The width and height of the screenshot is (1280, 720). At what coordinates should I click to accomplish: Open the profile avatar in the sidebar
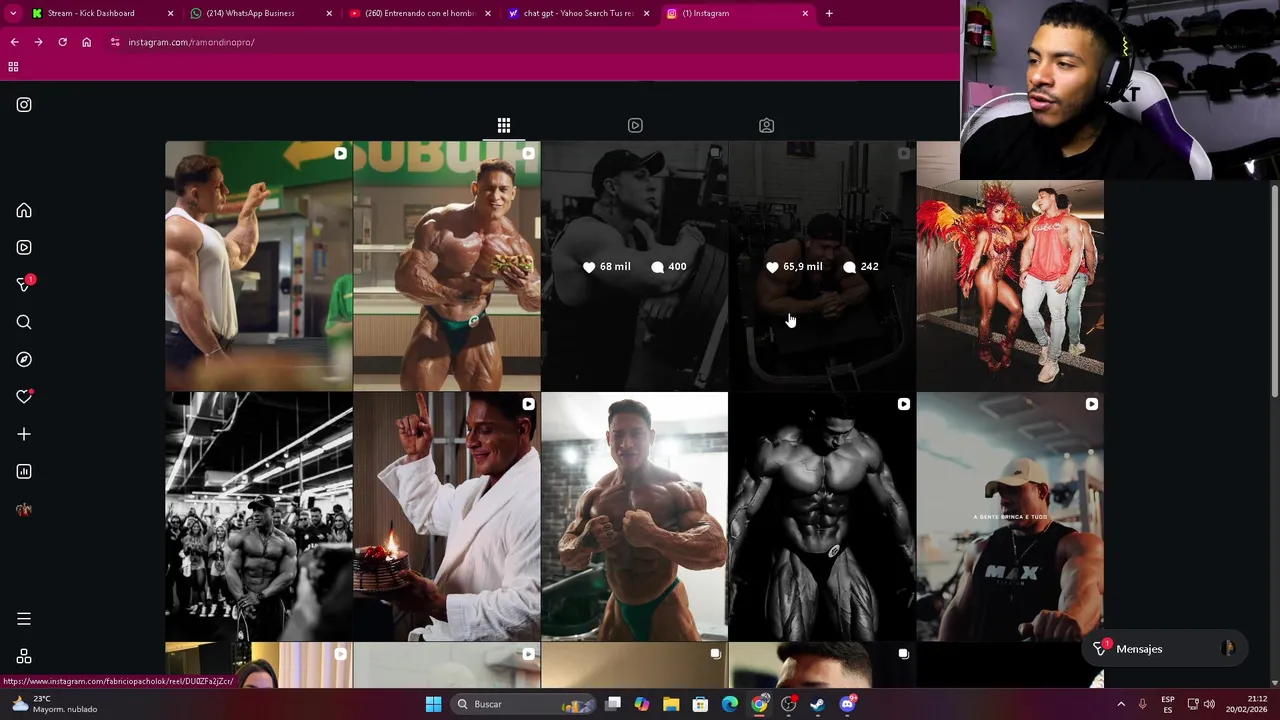point(24,509)
